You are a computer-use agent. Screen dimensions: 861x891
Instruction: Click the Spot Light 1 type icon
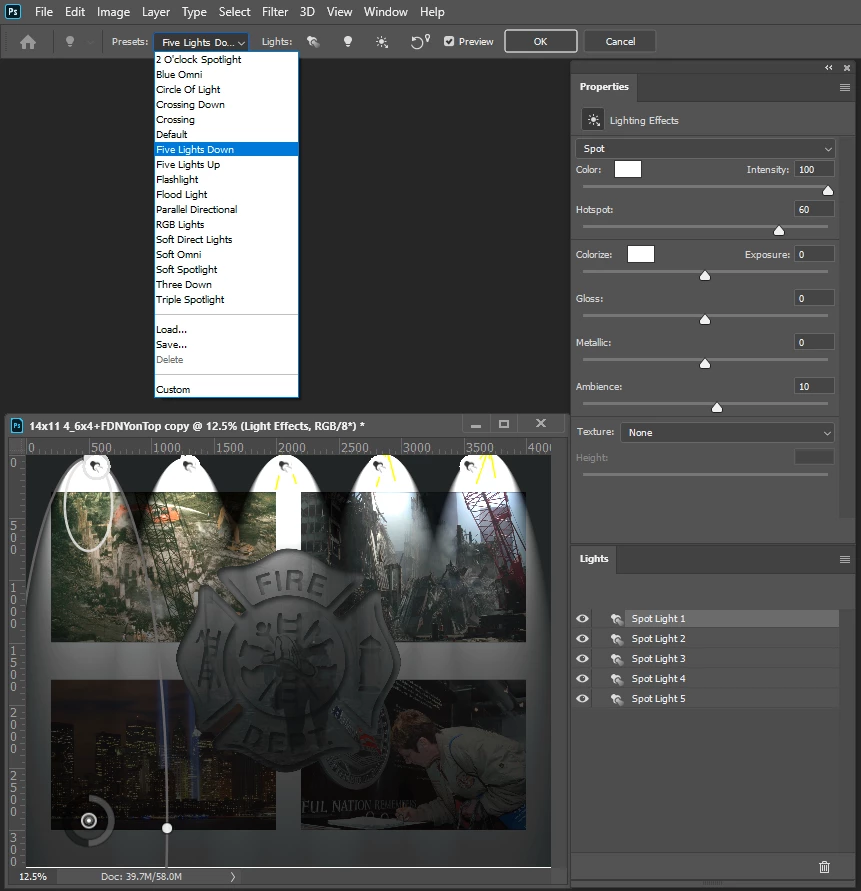(617, 619)
